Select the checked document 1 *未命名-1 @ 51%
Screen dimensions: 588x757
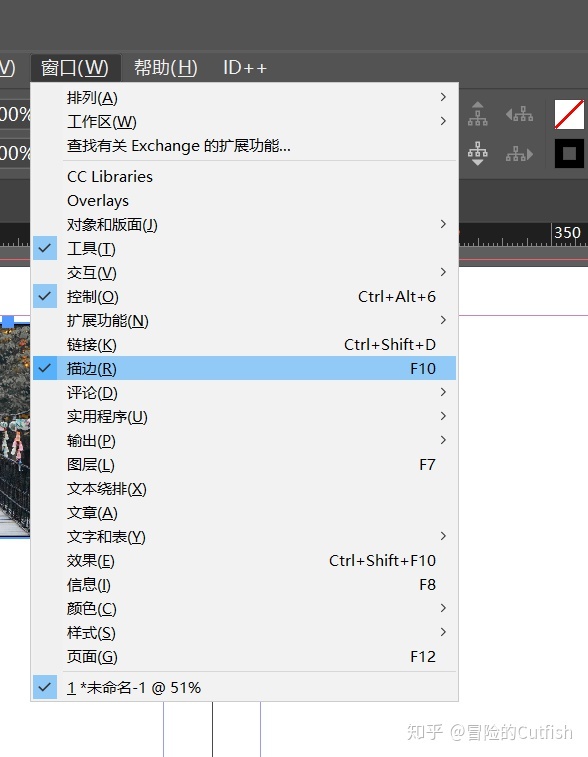click(x=244, y=687)
